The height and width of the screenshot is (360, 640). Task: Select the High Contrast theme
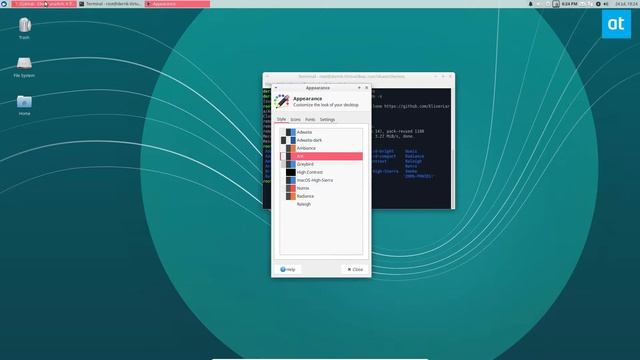coord(321,172)
